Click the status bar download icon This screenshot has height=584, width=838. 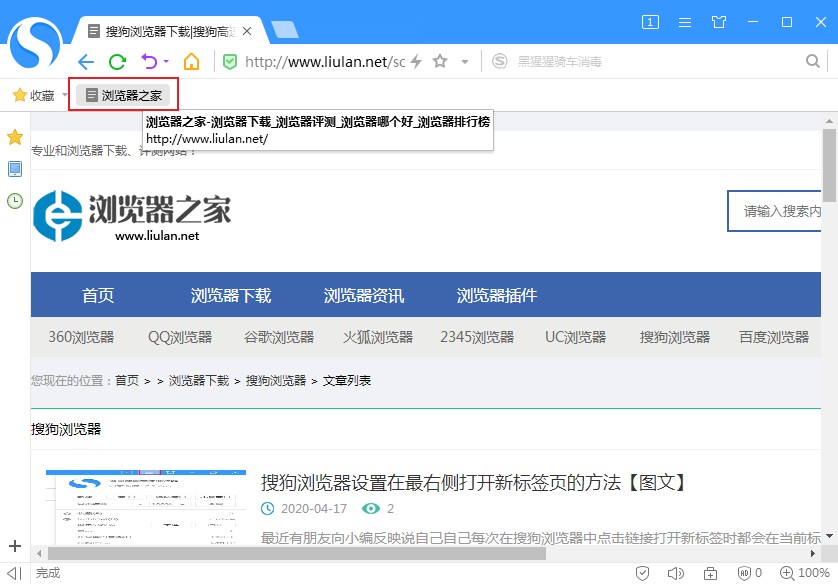coord(710,573)
